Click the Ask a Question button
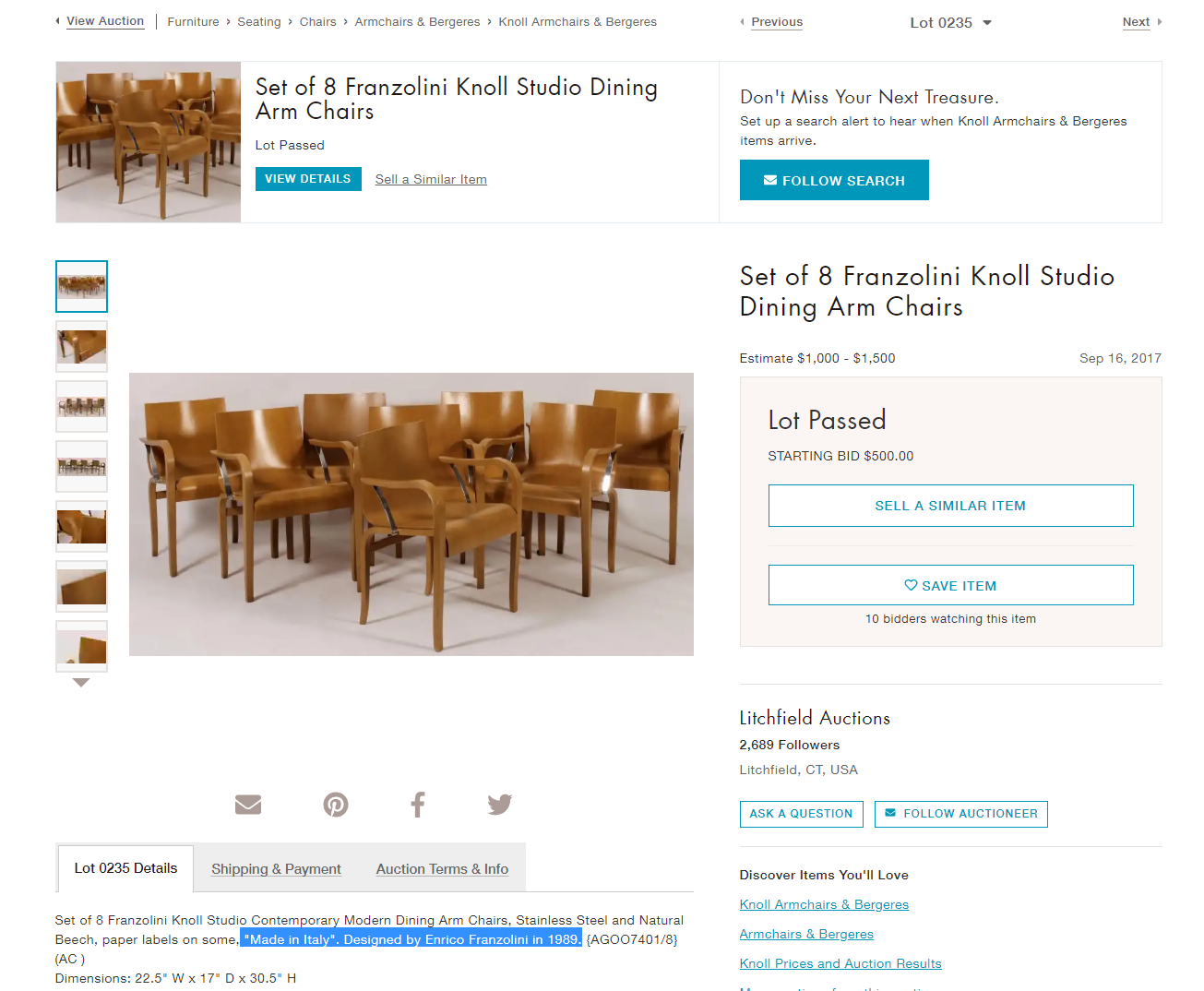The height and width of the screenshot is (991, 1204). pos(801,814)
